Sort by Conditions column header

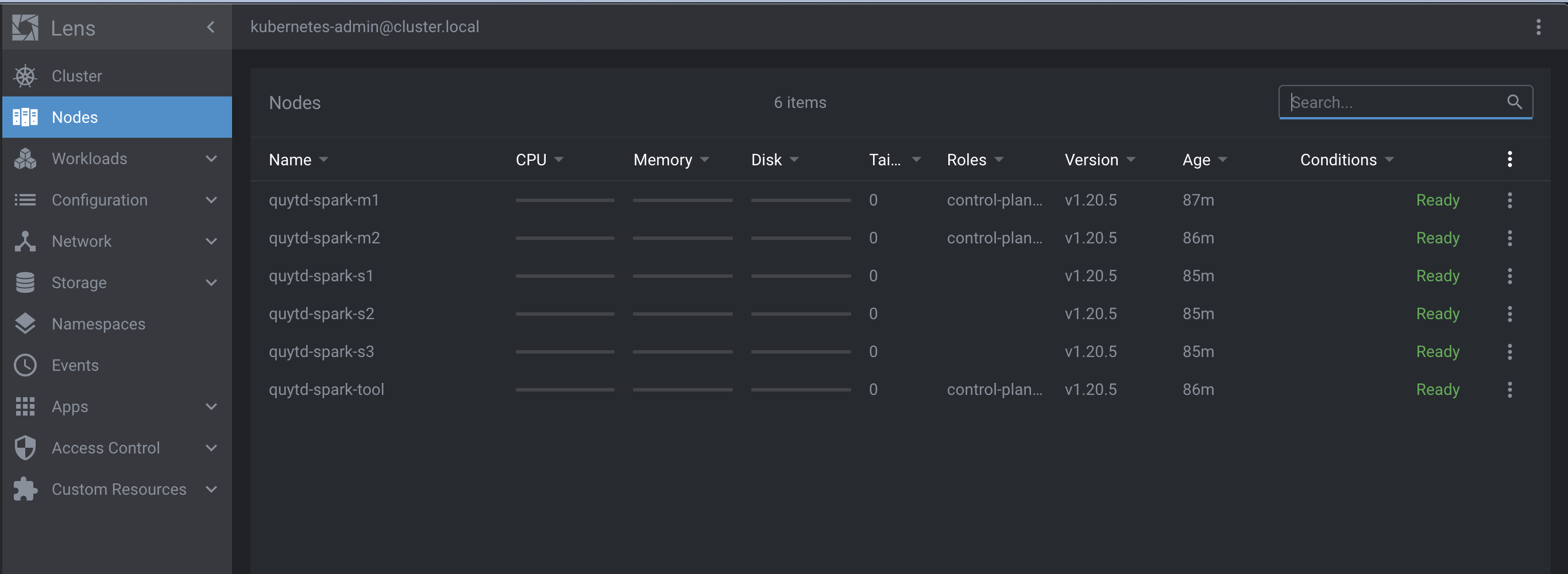point(1346,160)
